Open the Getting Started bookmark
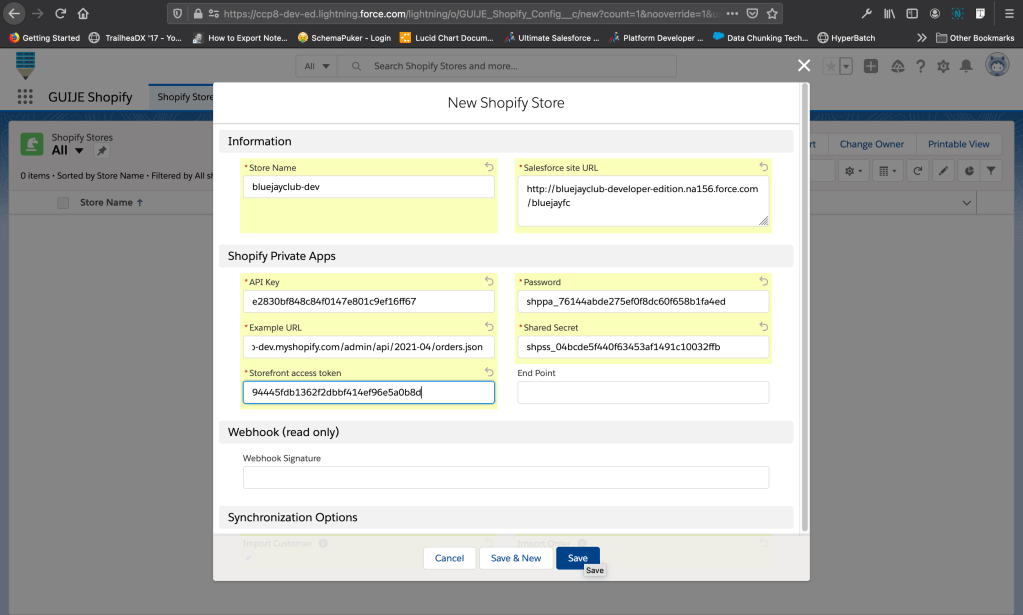1023x615 pixels. tap(45, 38)
